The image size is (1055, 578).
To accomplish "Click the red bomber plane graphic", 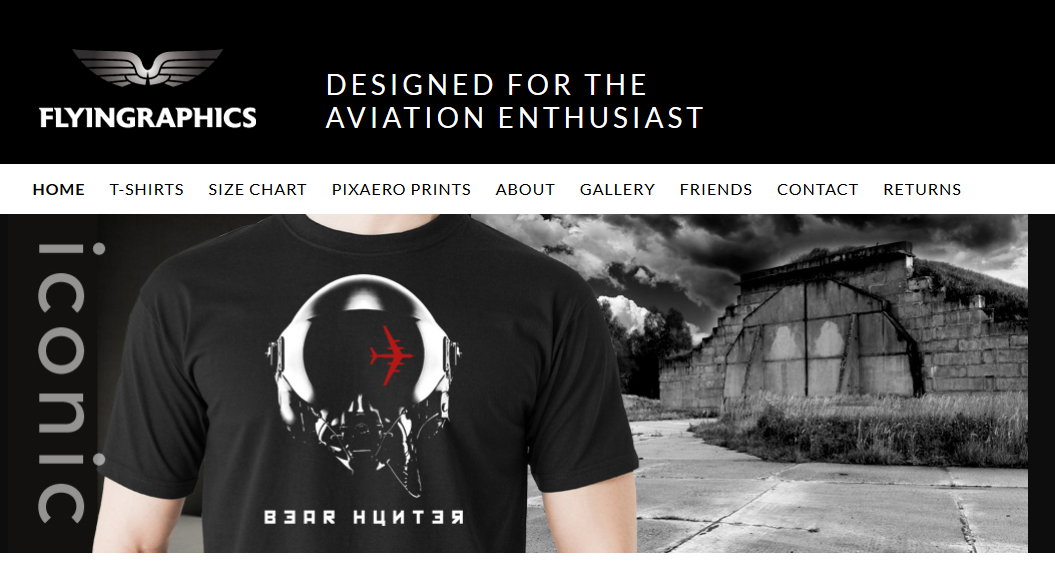I will point(391,355).
